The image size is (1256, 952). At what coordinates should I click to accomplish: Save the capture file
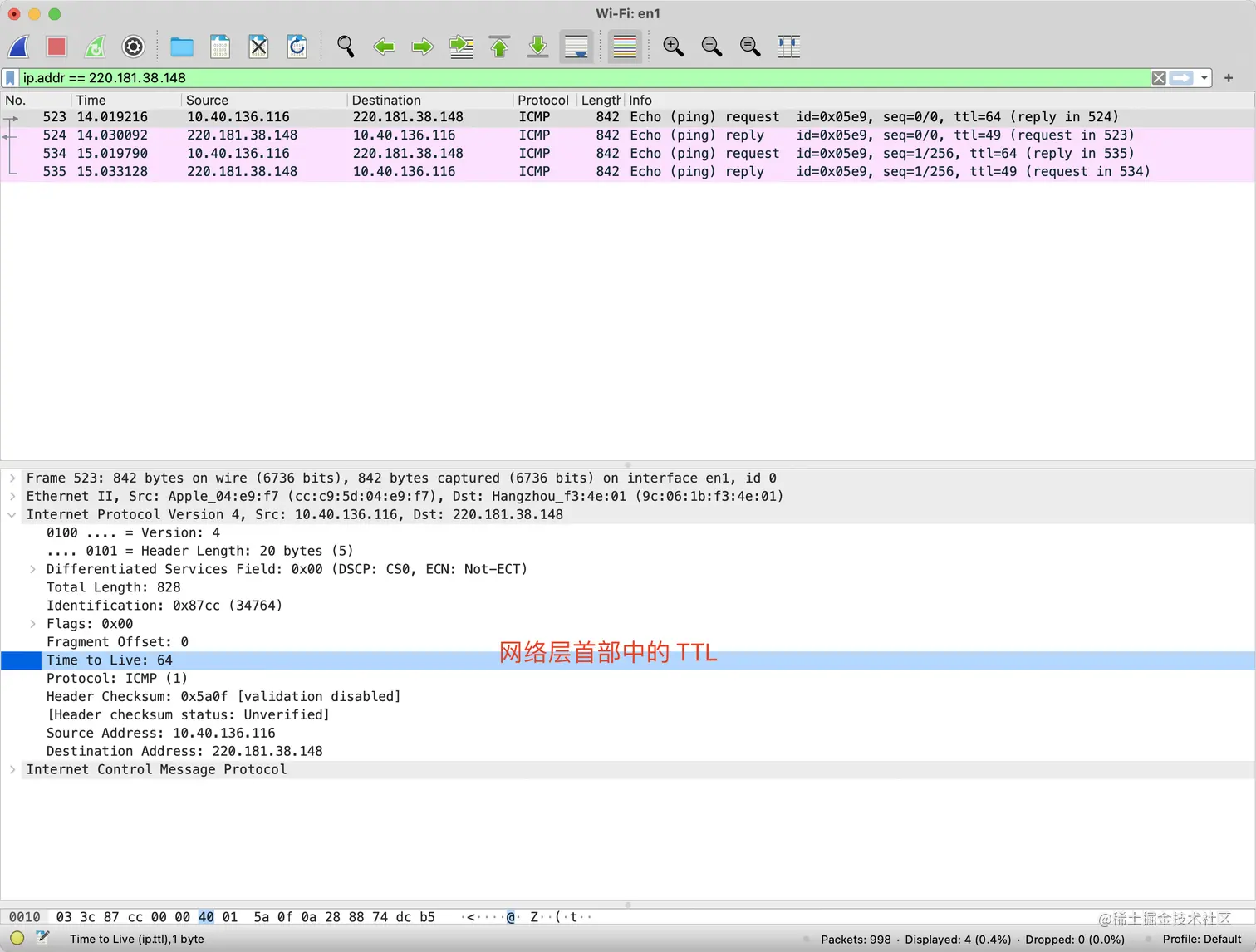pos(220,47)
